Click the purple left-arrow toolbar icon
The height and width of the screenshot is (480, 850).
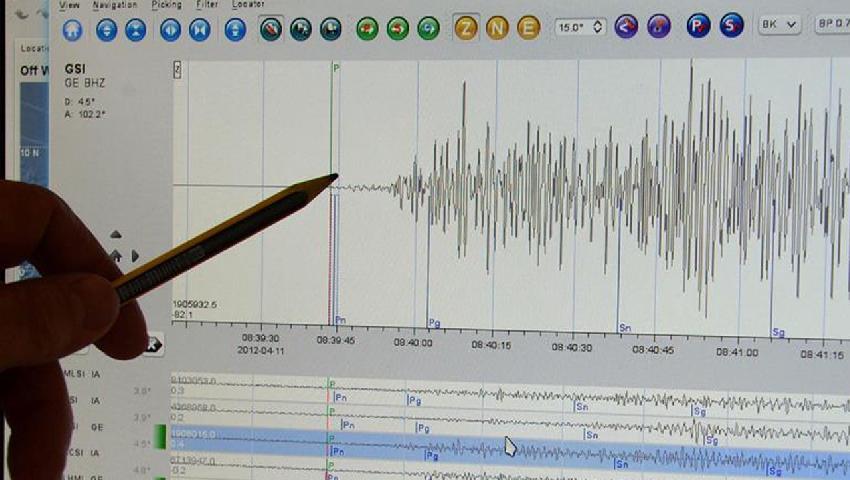626,27
